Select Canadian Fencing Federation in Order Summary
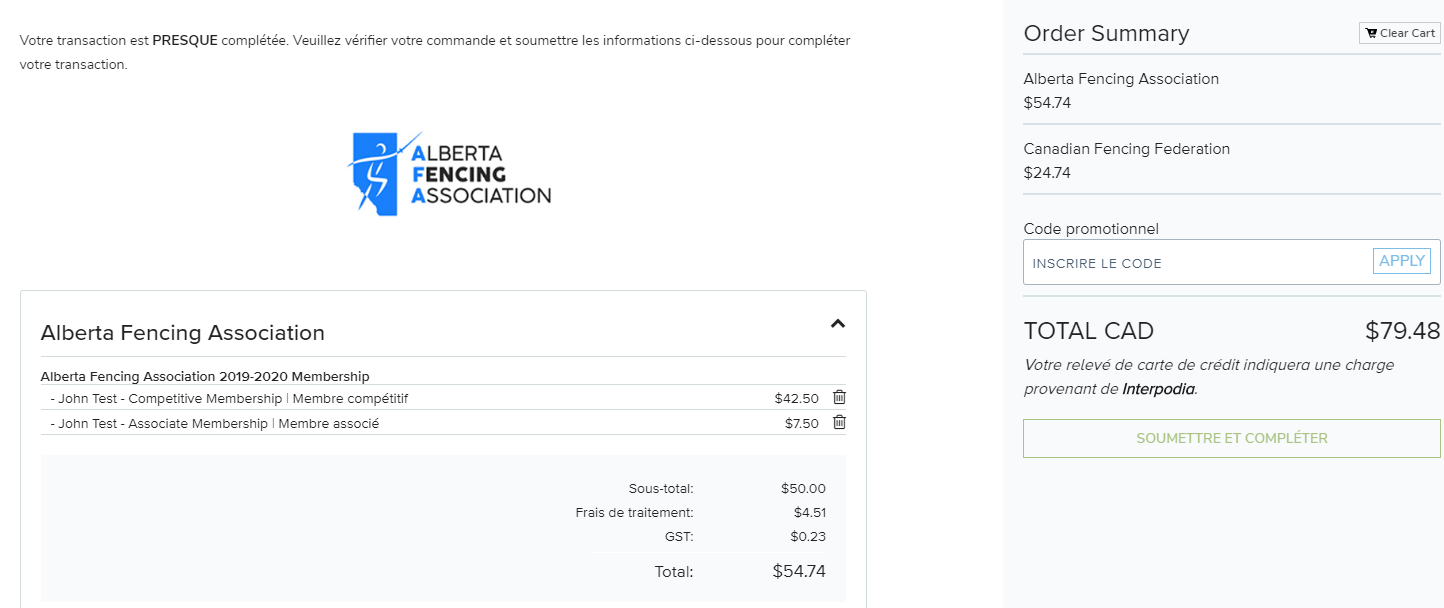Viewport: 1444px width, 608px height. click(x=1126, y=149)
